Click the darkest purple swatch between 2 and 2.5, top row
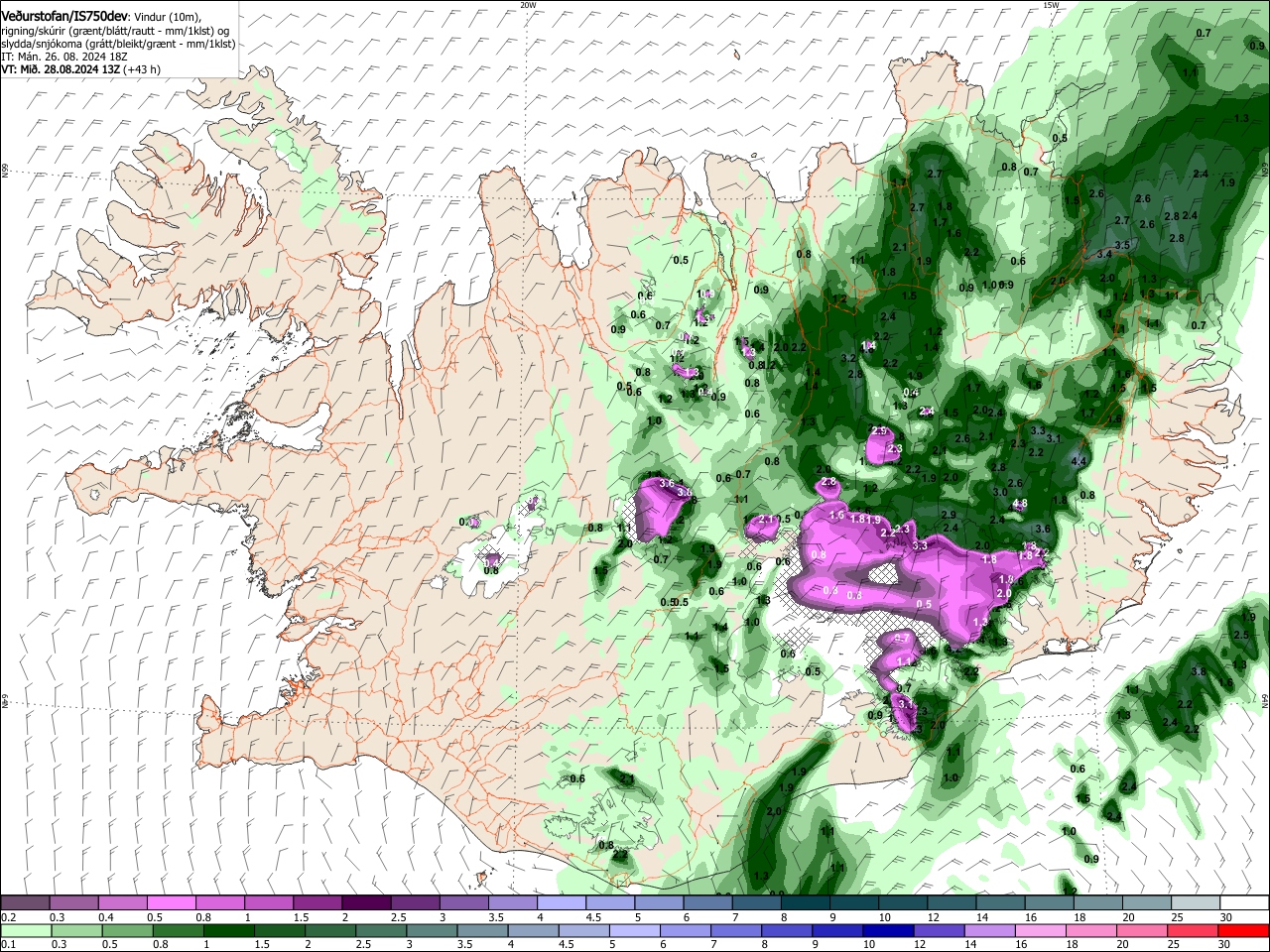The height and width of the screenshot is (952, 1270). click(366, 902)
